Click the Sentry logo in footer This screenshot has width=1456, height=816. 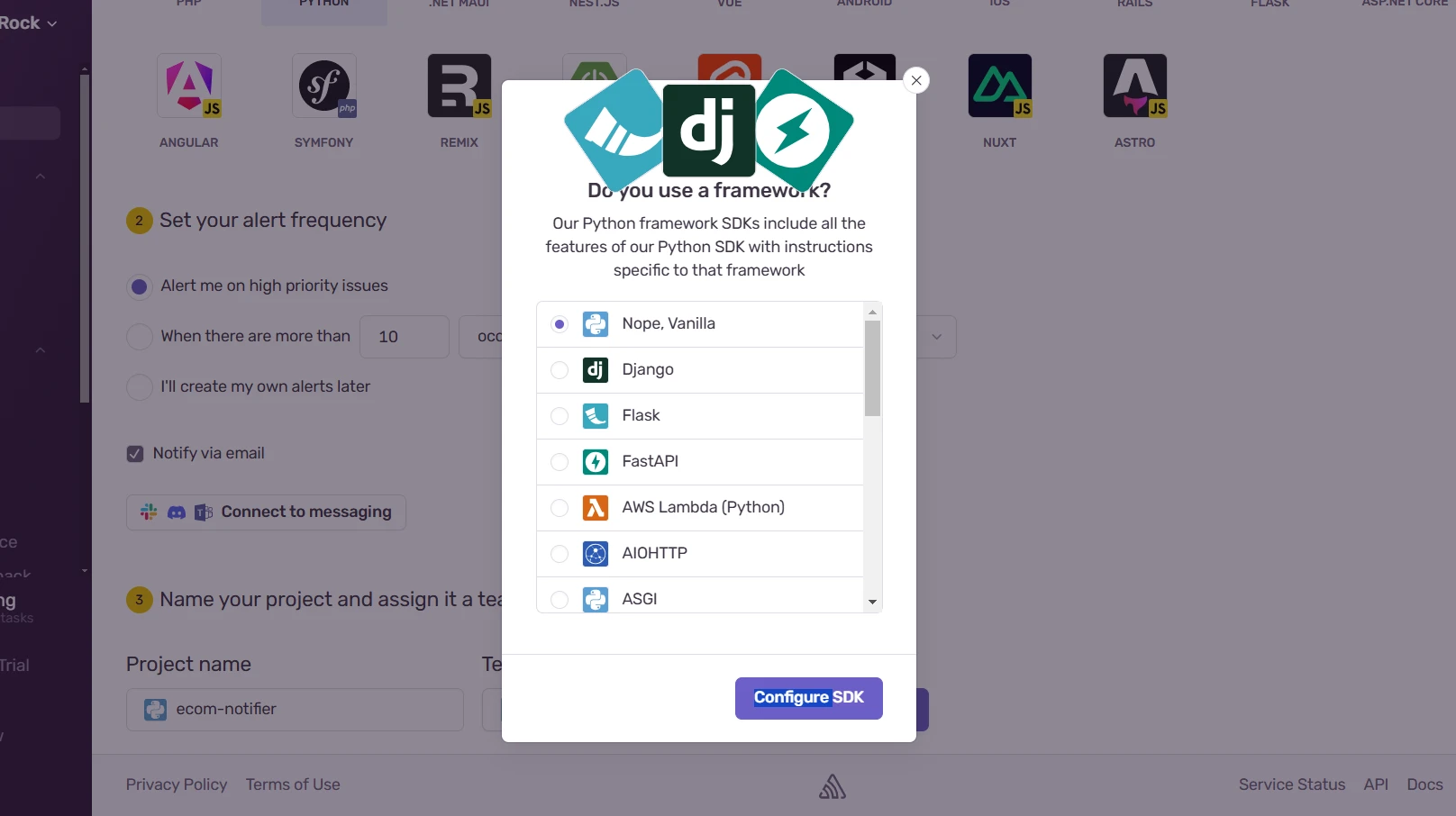[832, 787]
